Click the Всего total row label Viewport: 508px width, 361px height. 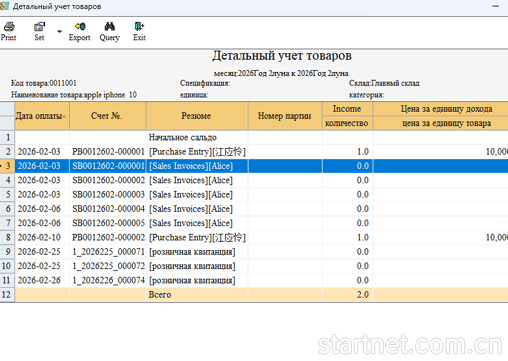(x=197, y=295)
